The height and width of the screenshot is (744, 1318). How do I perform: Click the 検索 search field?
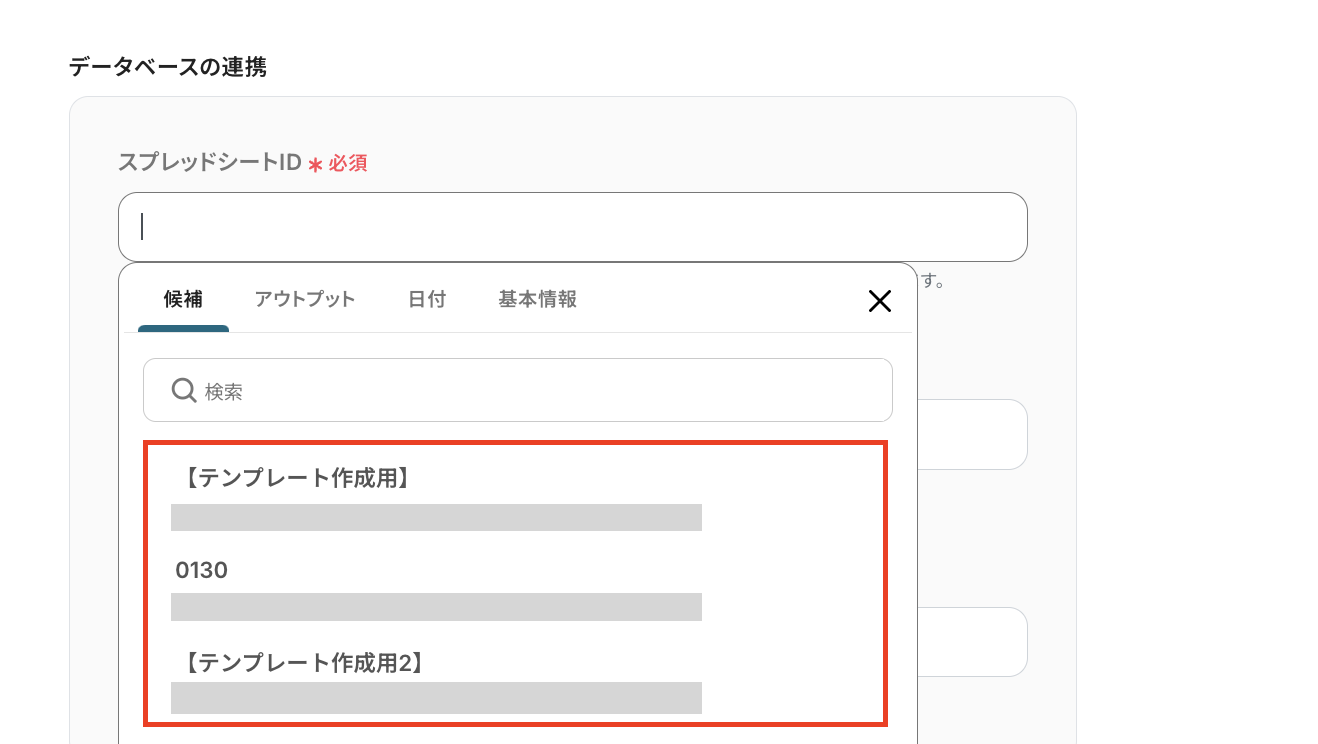540,391
